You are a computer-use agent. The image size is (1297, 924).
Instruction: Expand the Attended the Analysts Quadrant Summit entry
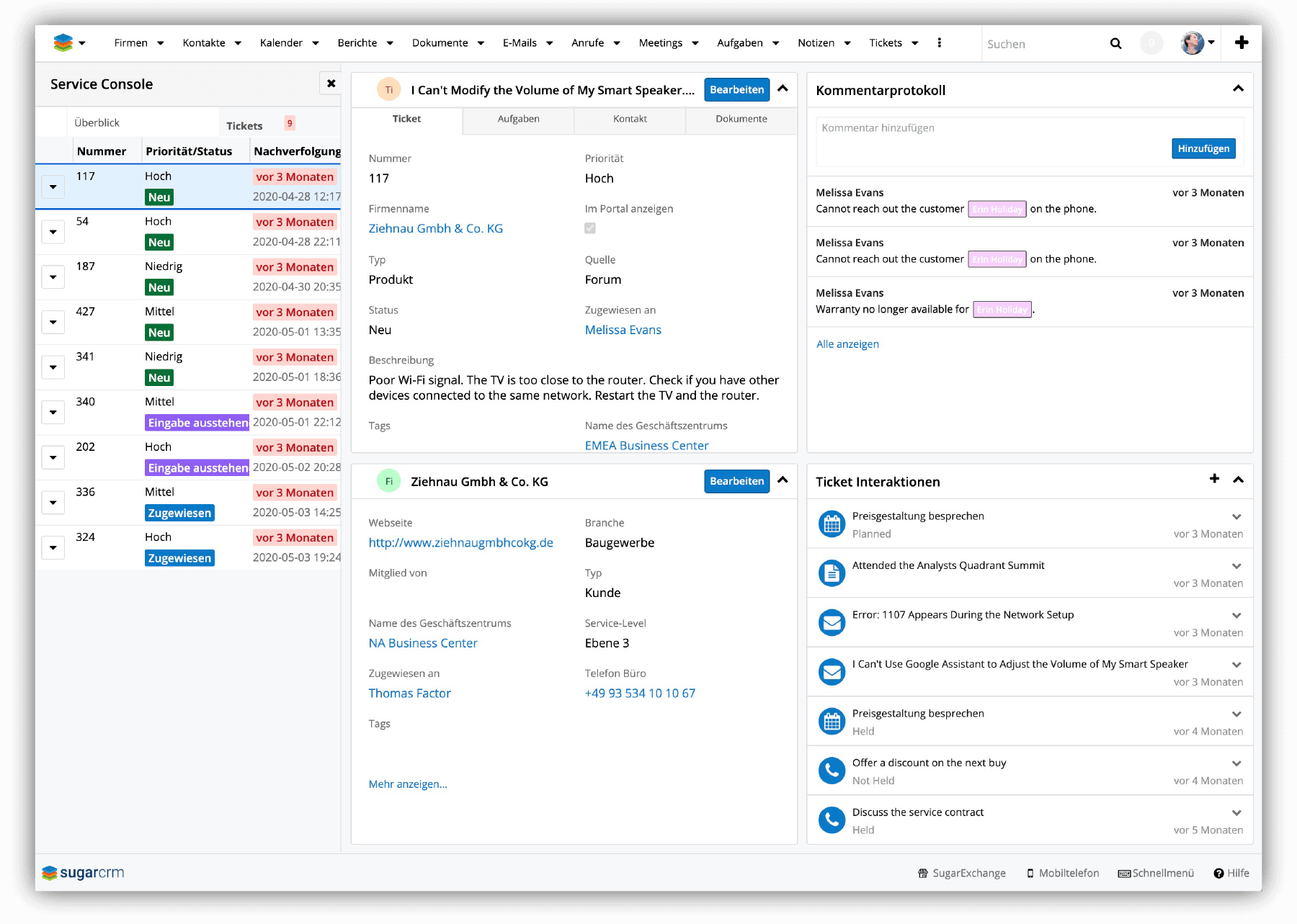(1236, 567)
